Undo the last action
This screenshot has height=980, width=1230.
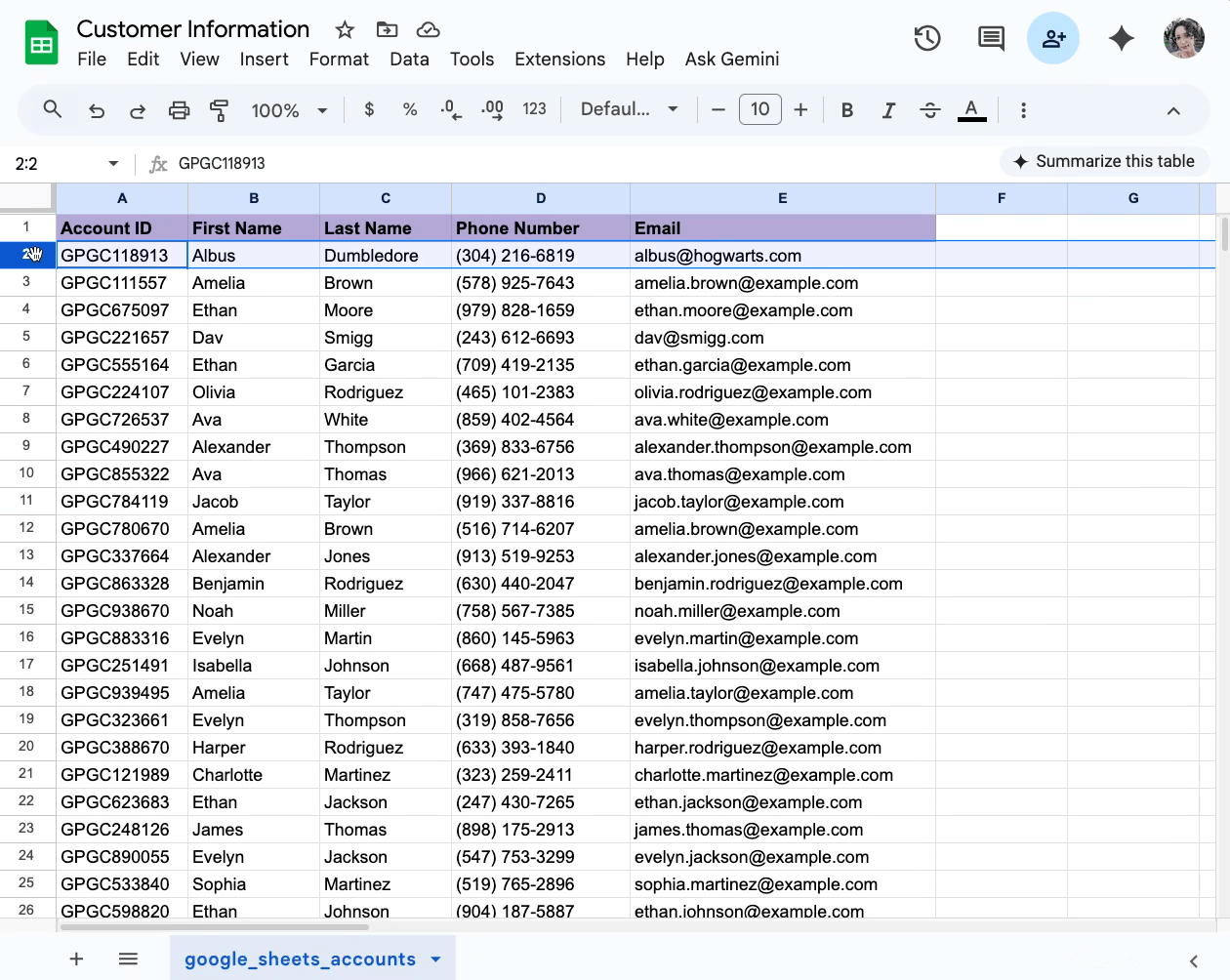(96, 109)
